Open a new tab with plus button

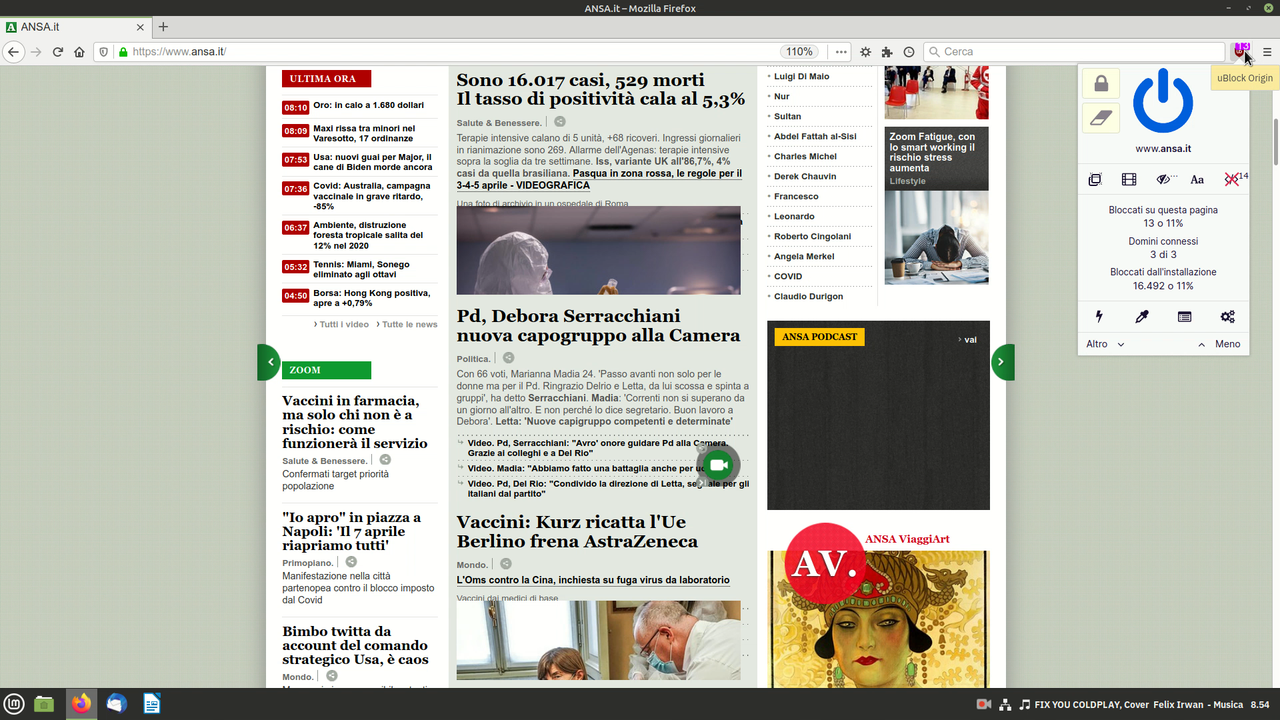(x=163, y=27)
